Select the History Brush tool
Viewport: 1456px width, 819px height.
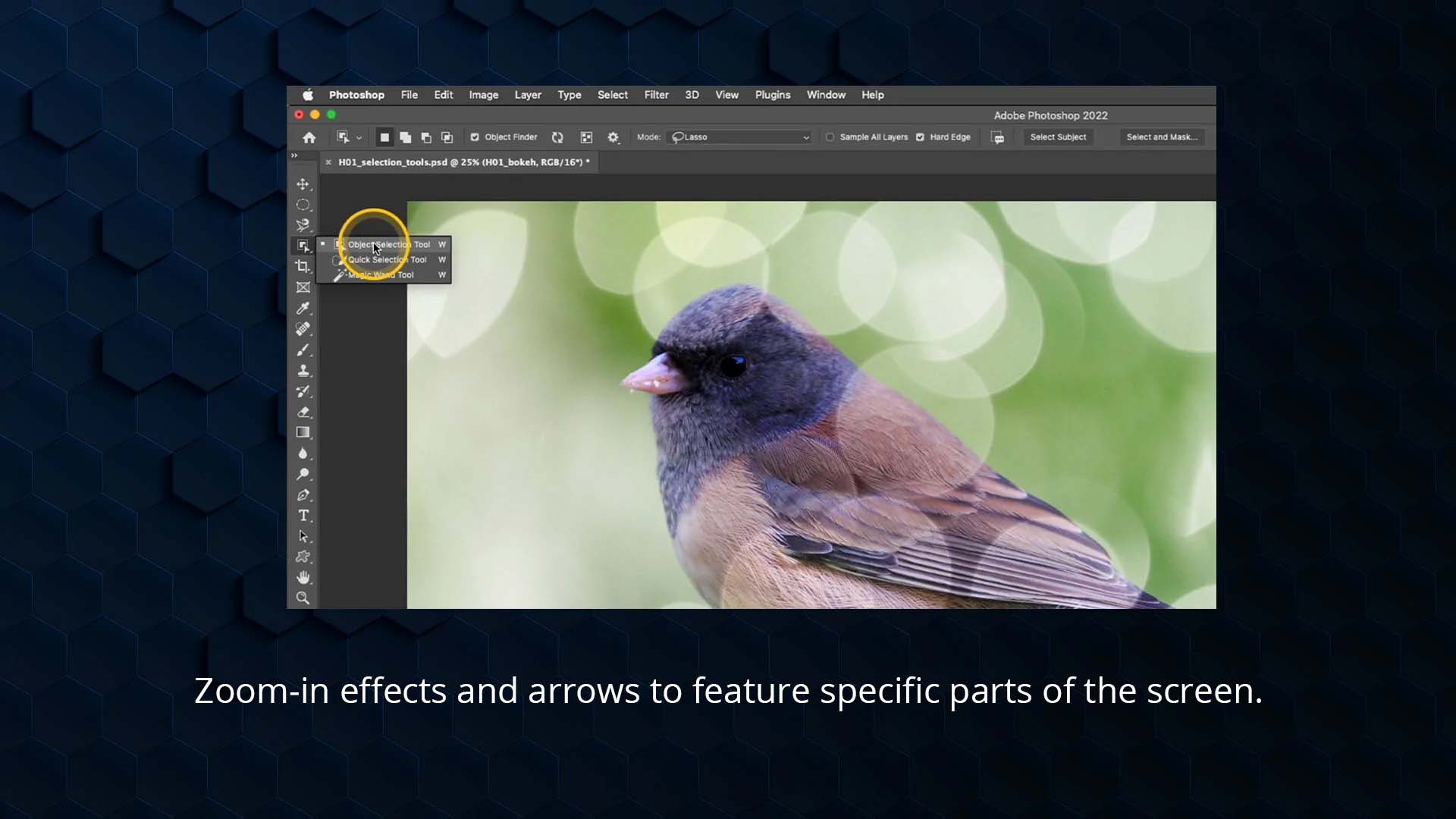click(x=303, y=391)
